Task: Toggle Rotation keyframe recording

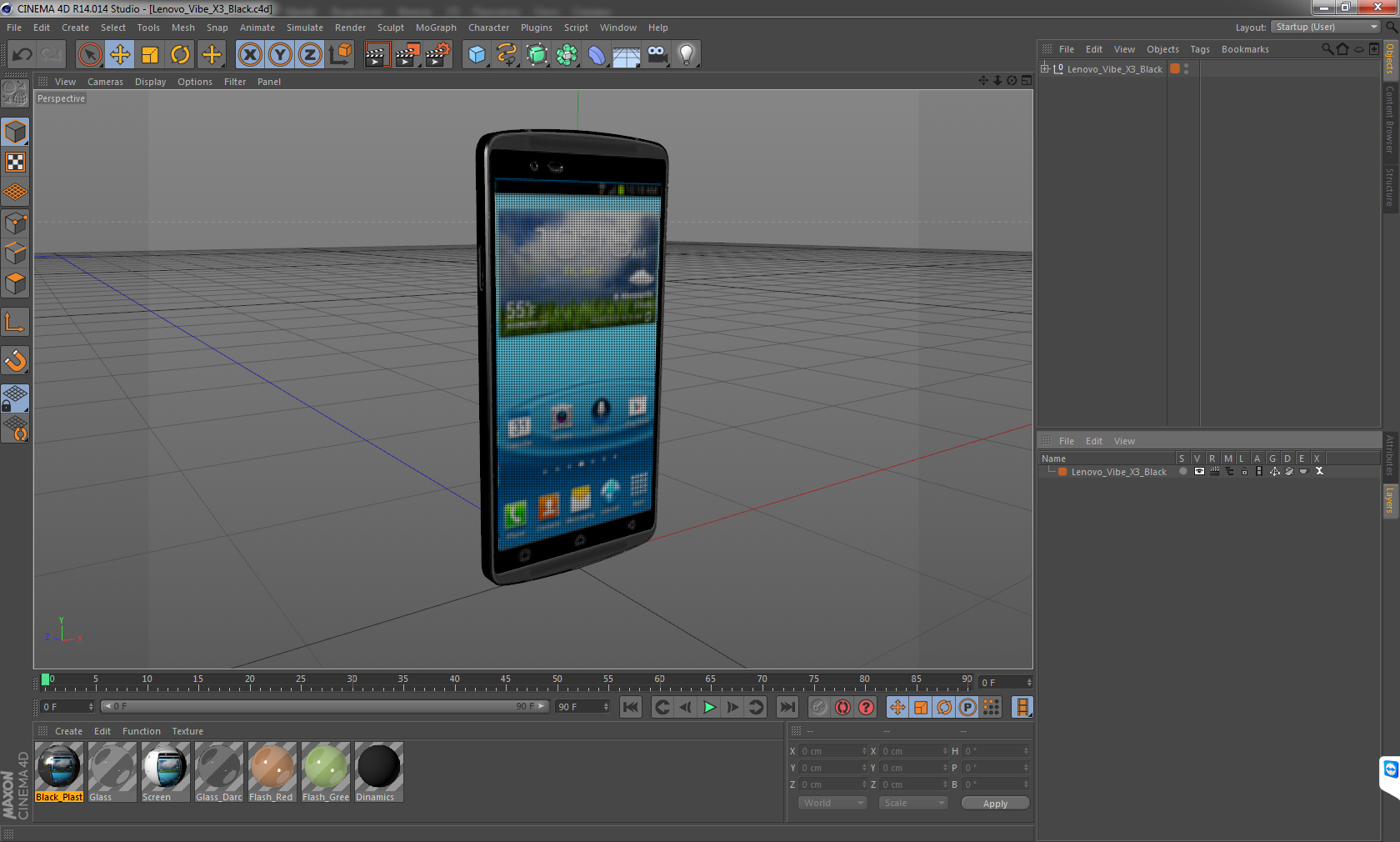Action: point(944,707)
